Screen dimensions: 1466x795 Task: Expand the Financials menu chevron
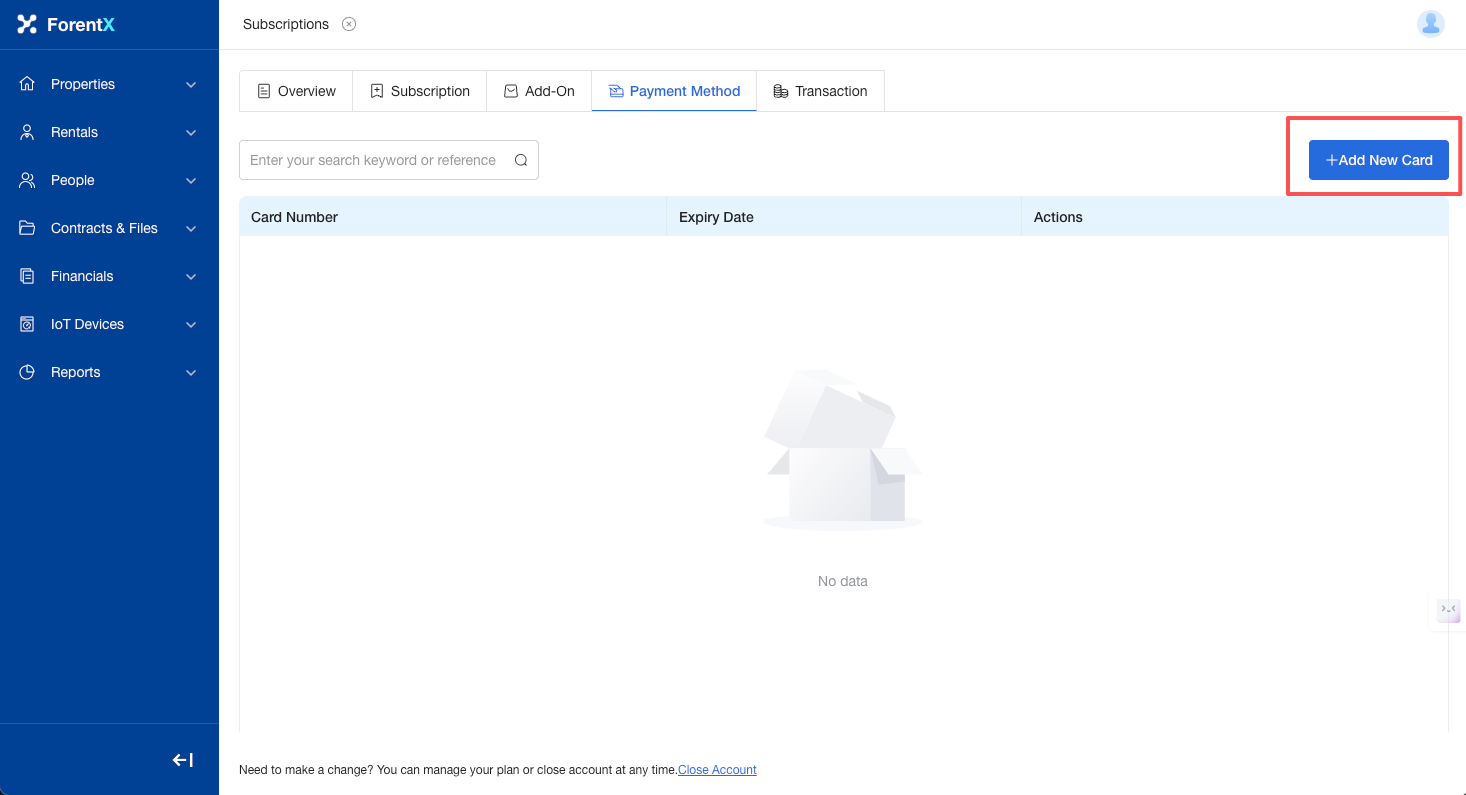click(x=191, y=276)
